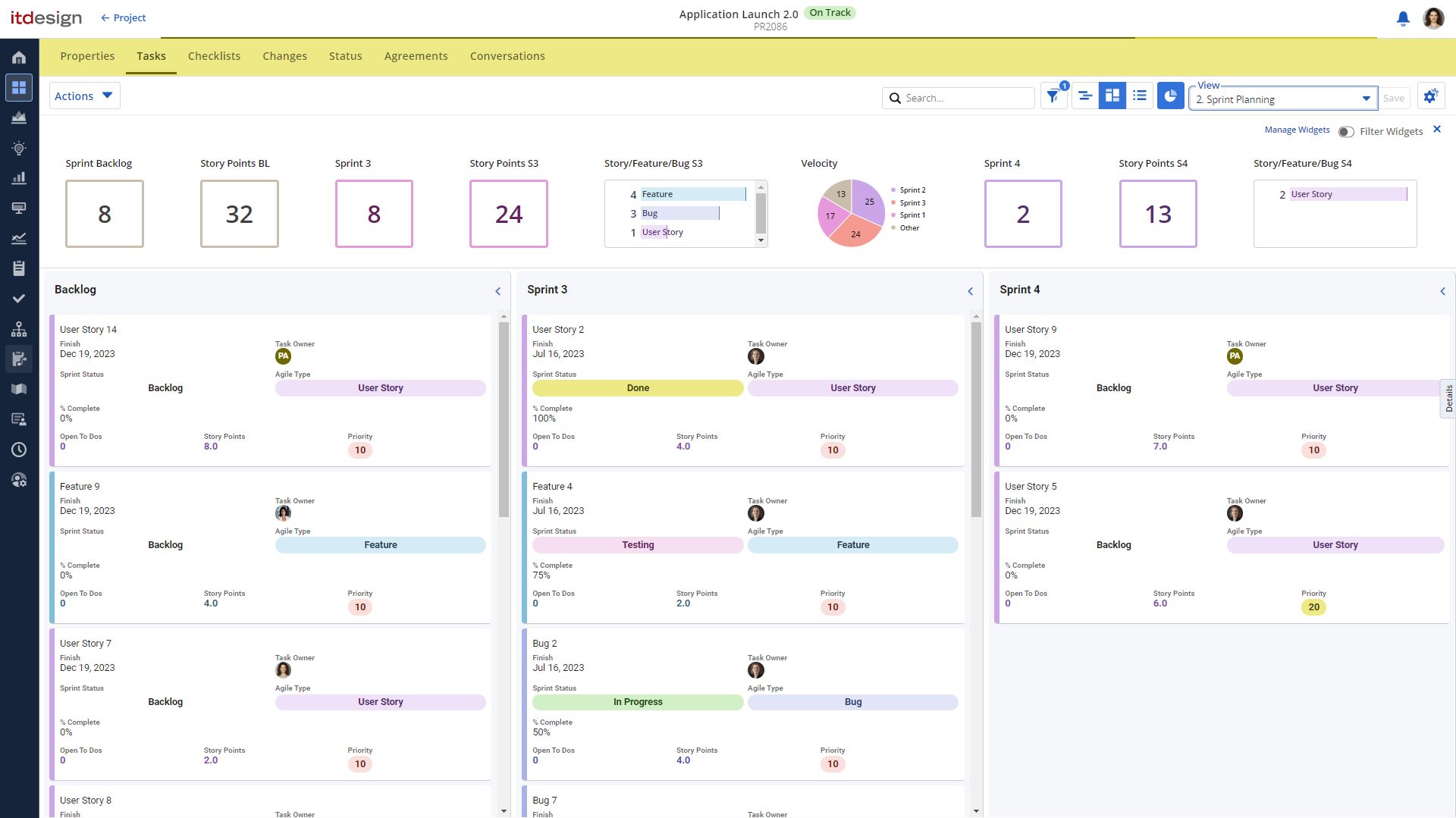1456x818 pixels.
Task: Switch to board view icon
Action: coord(1112,96)
